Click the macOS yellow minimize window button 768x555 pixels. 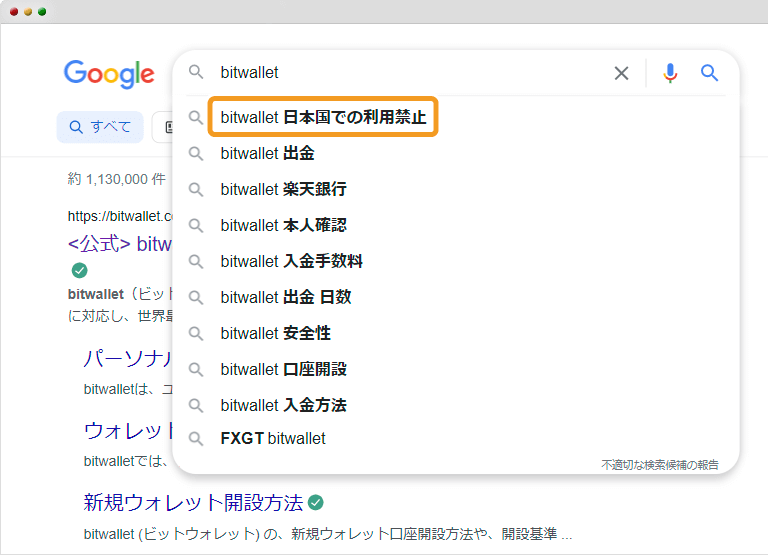[28, 12]
